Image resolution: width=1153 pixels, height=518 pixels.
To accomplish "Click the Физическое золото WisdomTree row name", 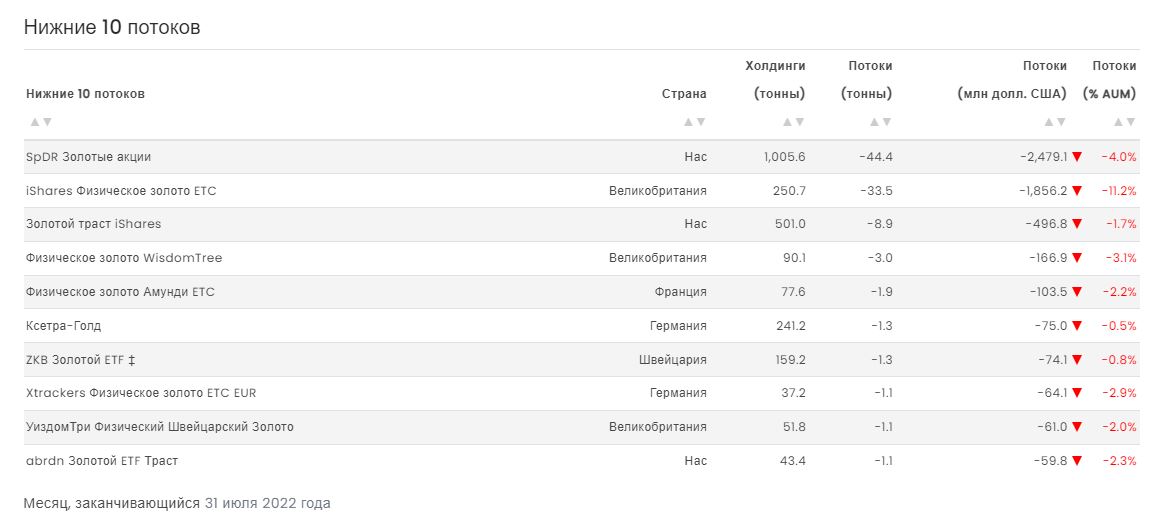I will [x=124, y=258].
